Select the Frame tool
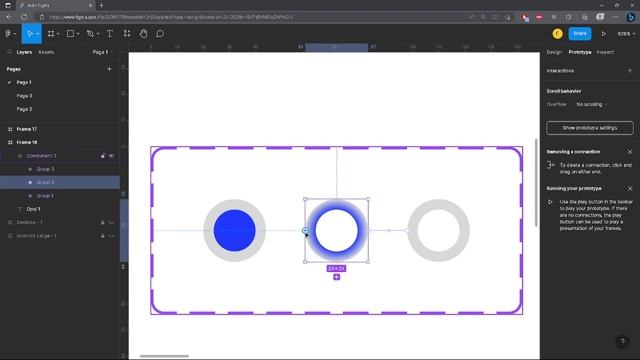 coord(51,34)
